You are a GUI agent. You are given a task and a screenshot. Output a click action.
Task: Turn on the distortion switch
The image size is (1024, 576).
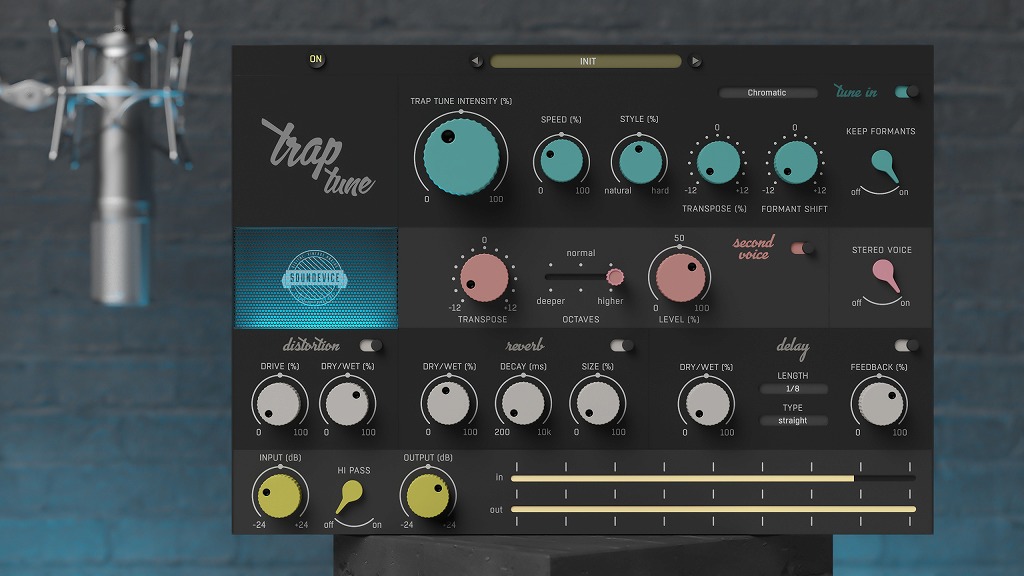point(371,345)
